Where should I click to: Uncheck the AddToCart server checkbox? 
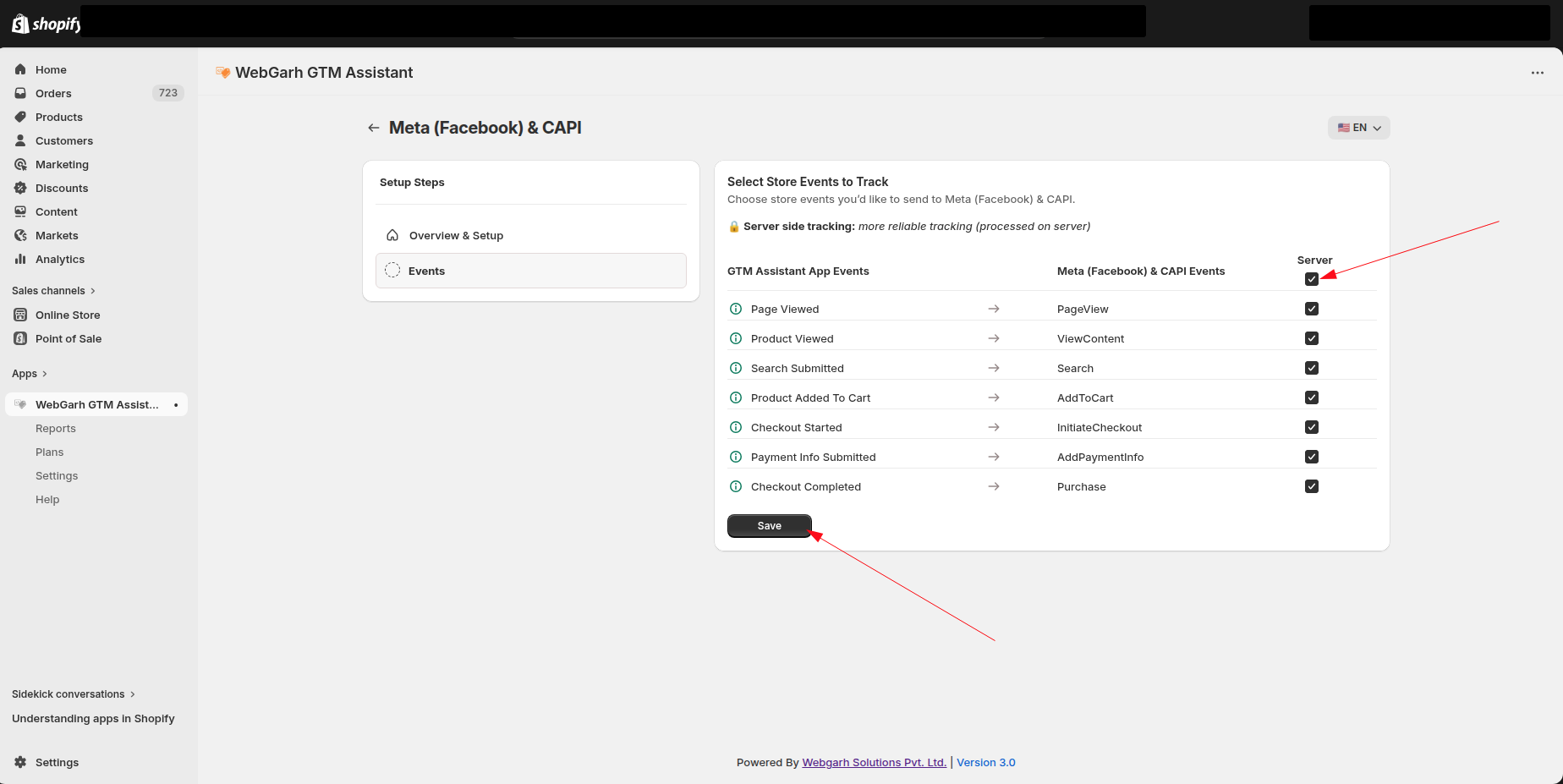click(1312, 397)
